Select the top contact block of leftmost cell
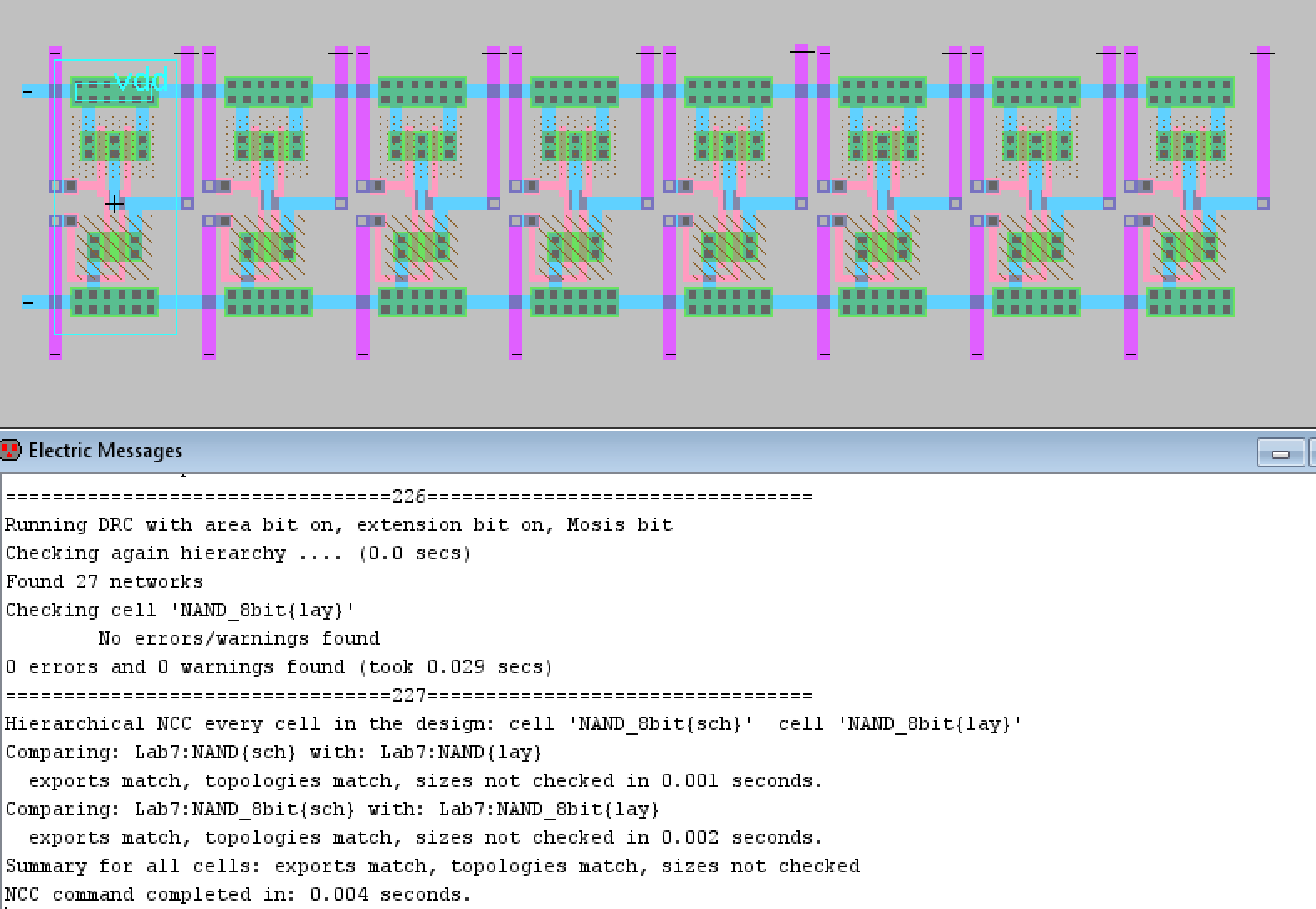This screenshot has width=1316, height=909. click(115, 92)
